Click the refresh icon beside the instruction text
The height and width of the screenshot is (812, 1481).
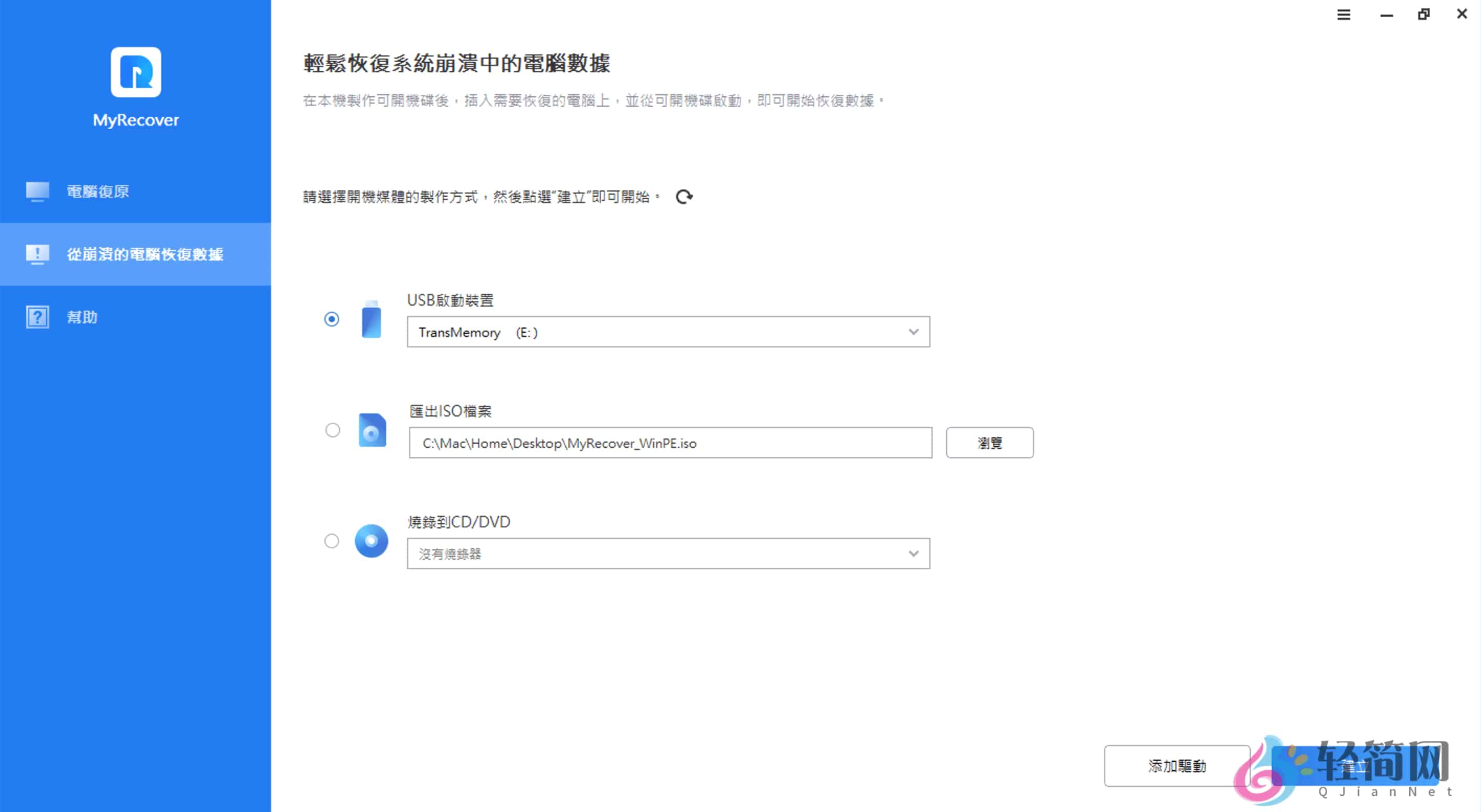pyautogui.click(x=683, y=197)
